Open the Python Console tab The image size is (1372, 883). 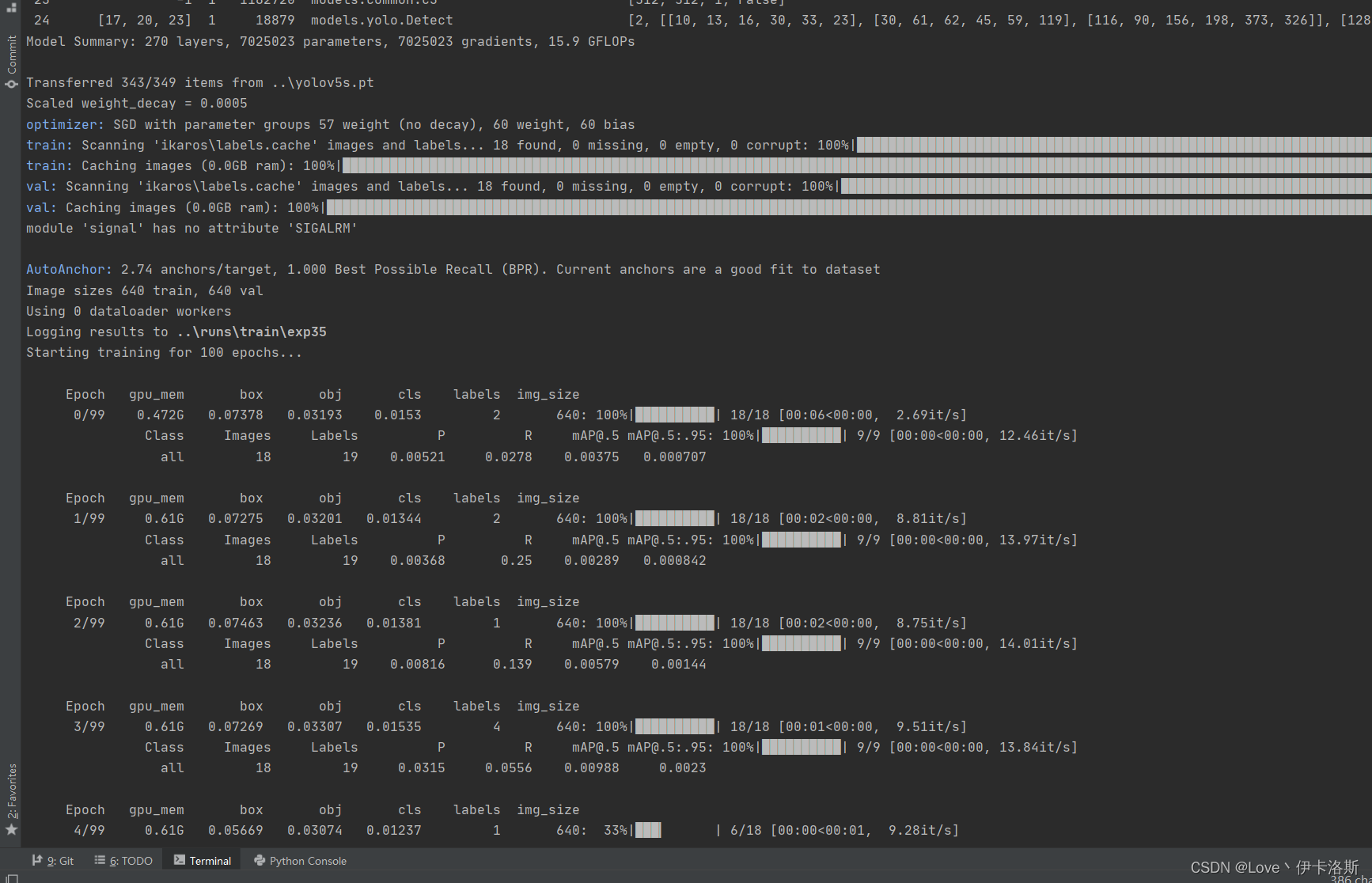pos(301,861)
